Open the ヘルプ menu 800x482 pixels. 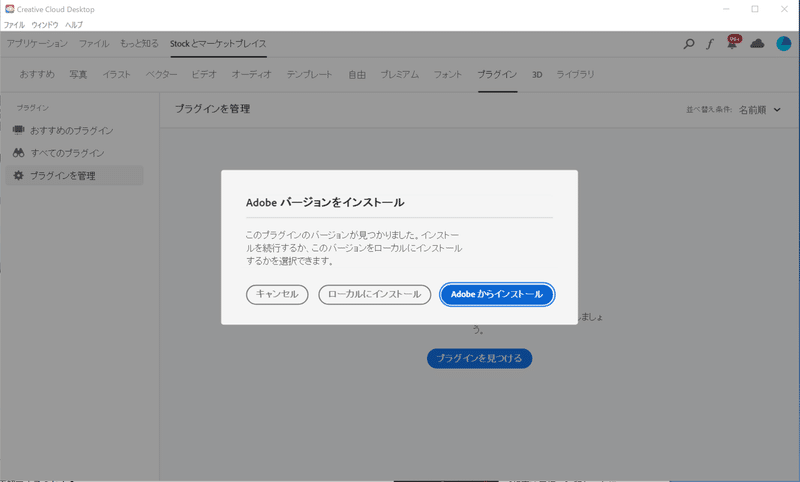(x=73, y=24)
